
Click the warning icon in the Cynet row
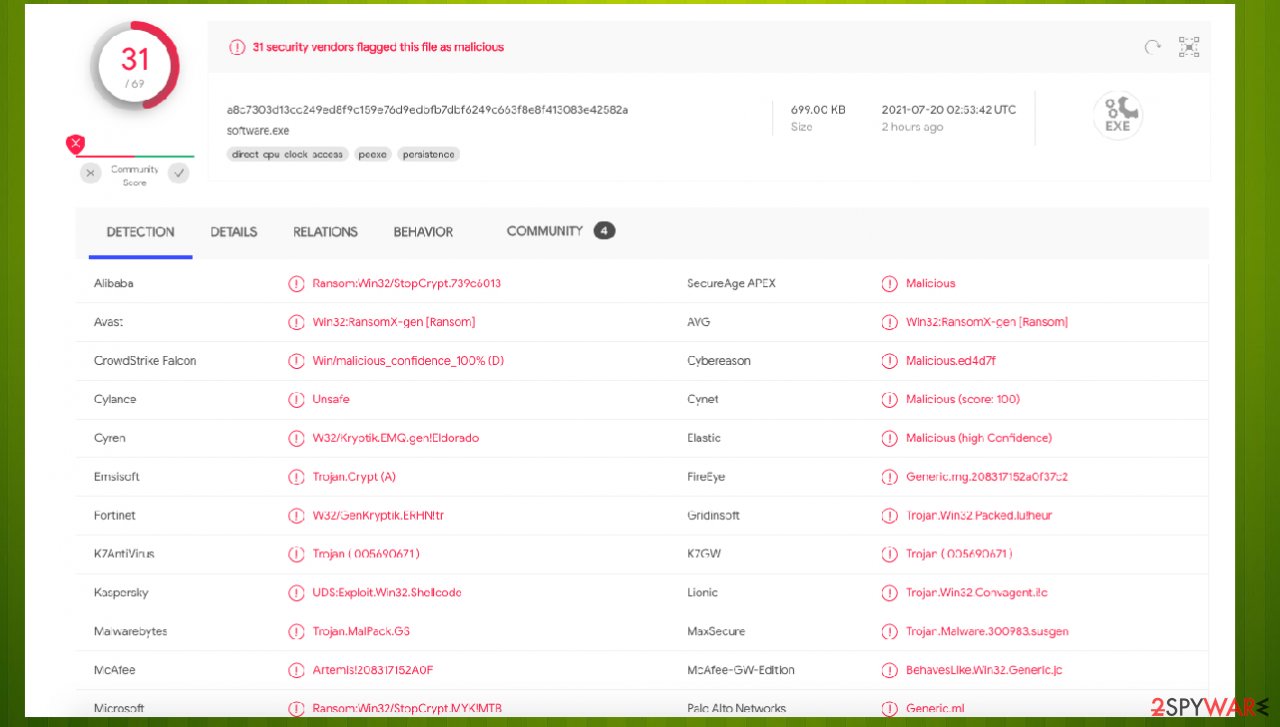coord(889,400)
